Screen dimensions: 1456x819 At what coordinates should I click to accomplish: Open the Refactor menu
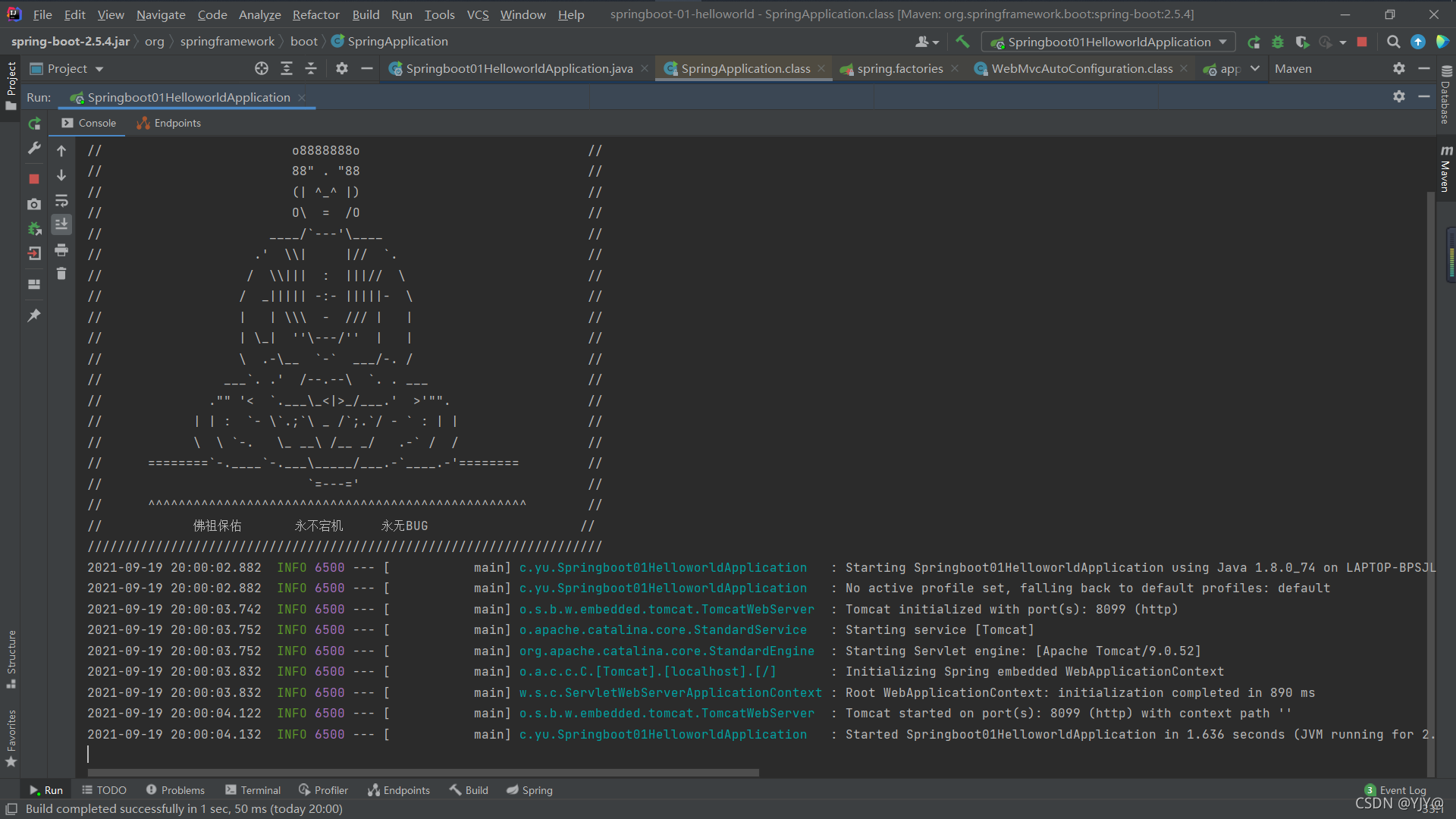(315, 14)
